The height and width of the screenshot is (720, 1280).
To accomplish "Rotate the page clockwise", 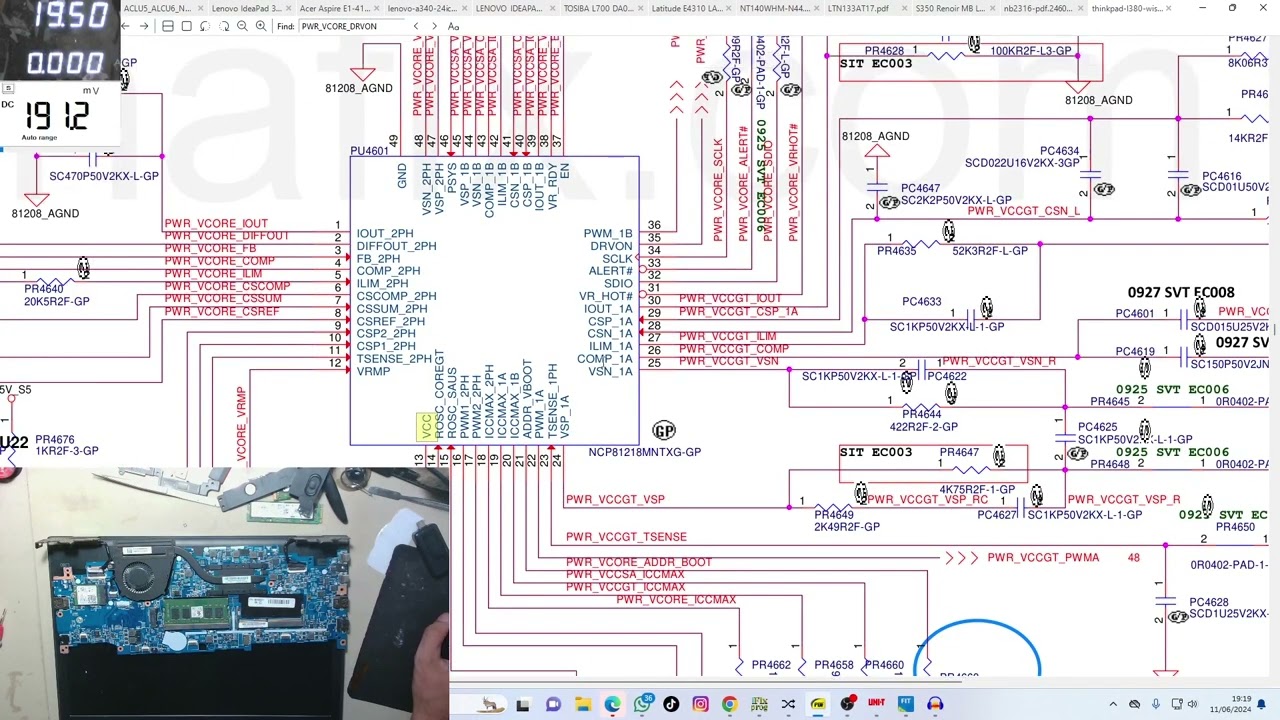I will pyautogui.click(x=224, y=26).
